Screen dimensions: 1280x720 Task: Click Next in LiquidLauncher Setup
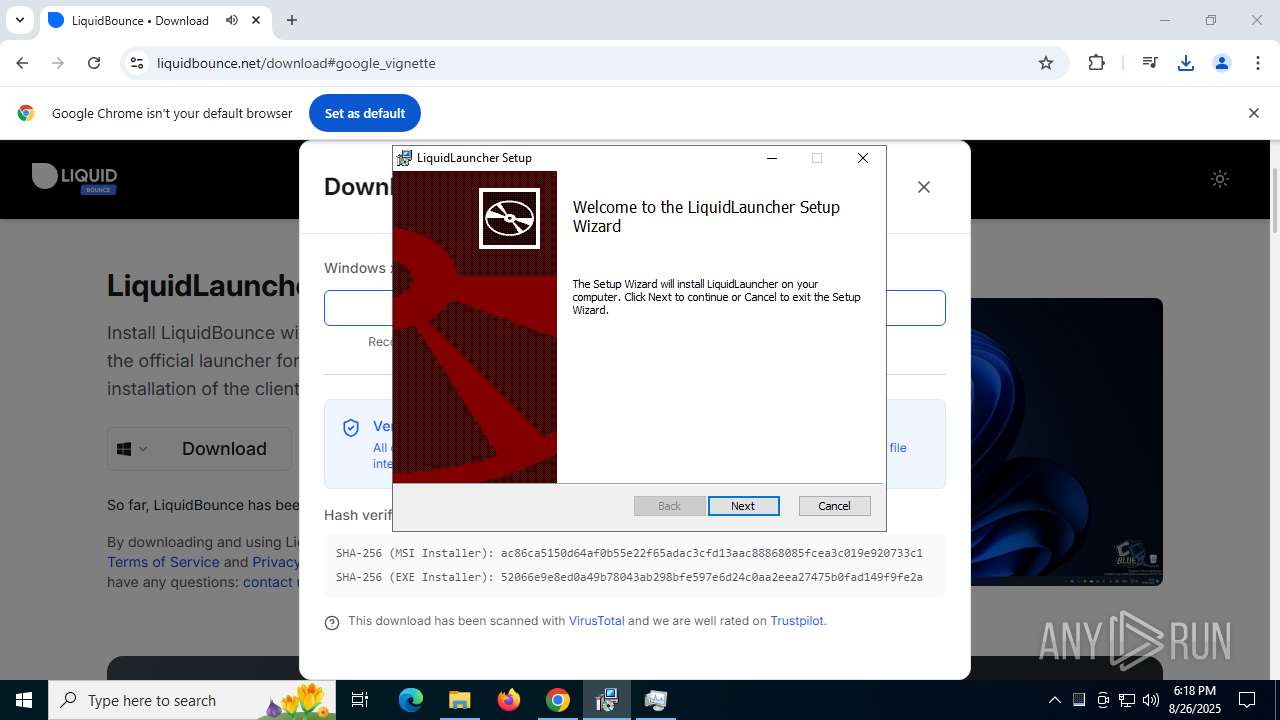tap(743, 506)
